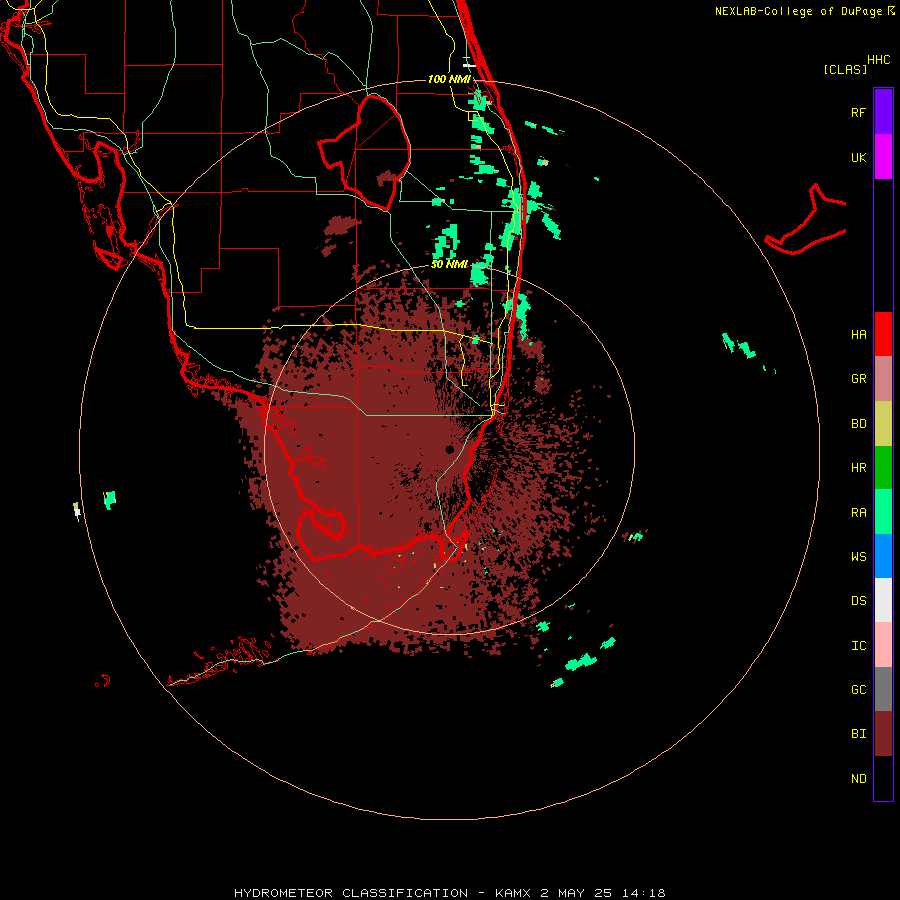Click the DS white legend swatch

(883, 600)
